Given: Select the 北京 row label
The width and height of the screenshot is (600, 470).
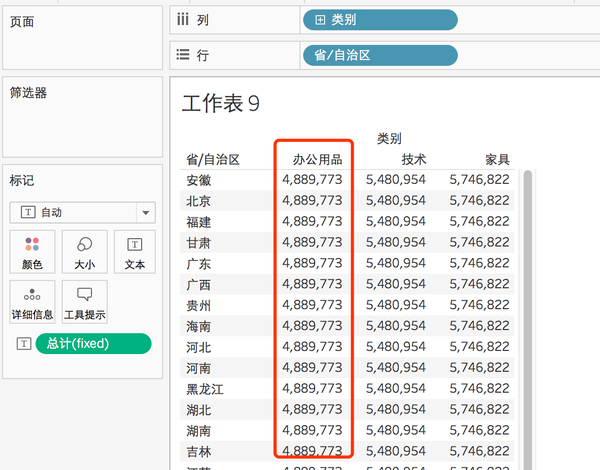Looking at the screenshot, I should pos(199,201).
